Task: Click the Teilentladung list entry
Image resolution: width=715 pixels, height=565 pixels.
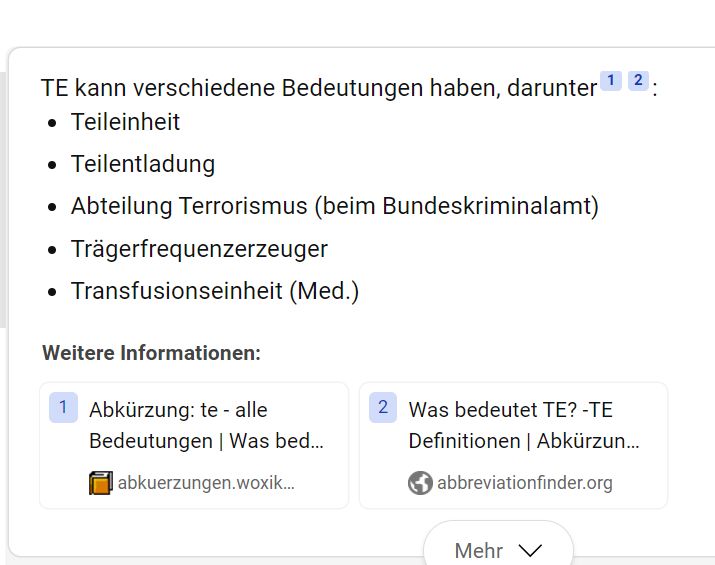Action: [x=142, y=164]
